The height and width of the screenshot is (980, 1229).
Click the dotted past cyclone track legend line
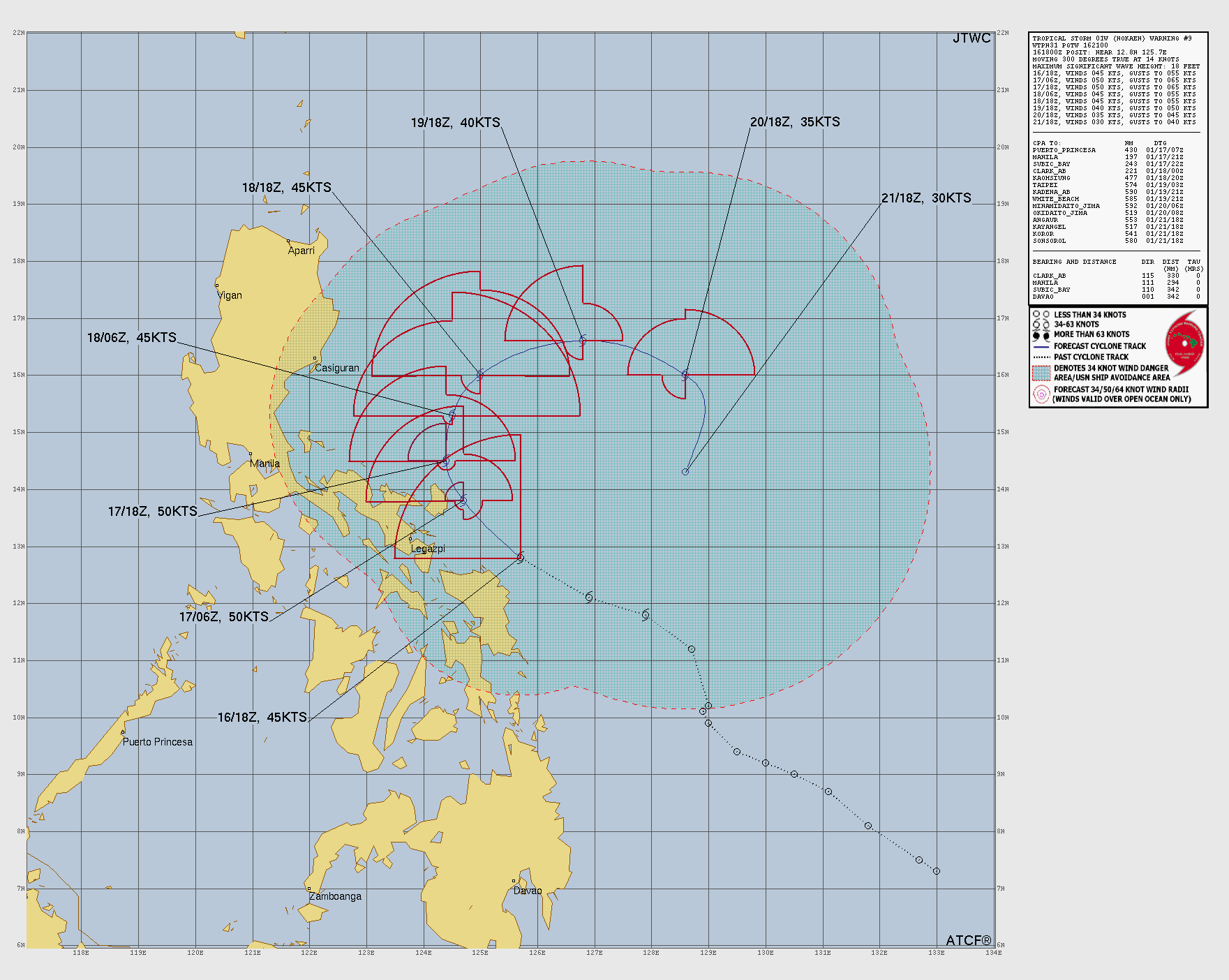[x=1041, y=357]
